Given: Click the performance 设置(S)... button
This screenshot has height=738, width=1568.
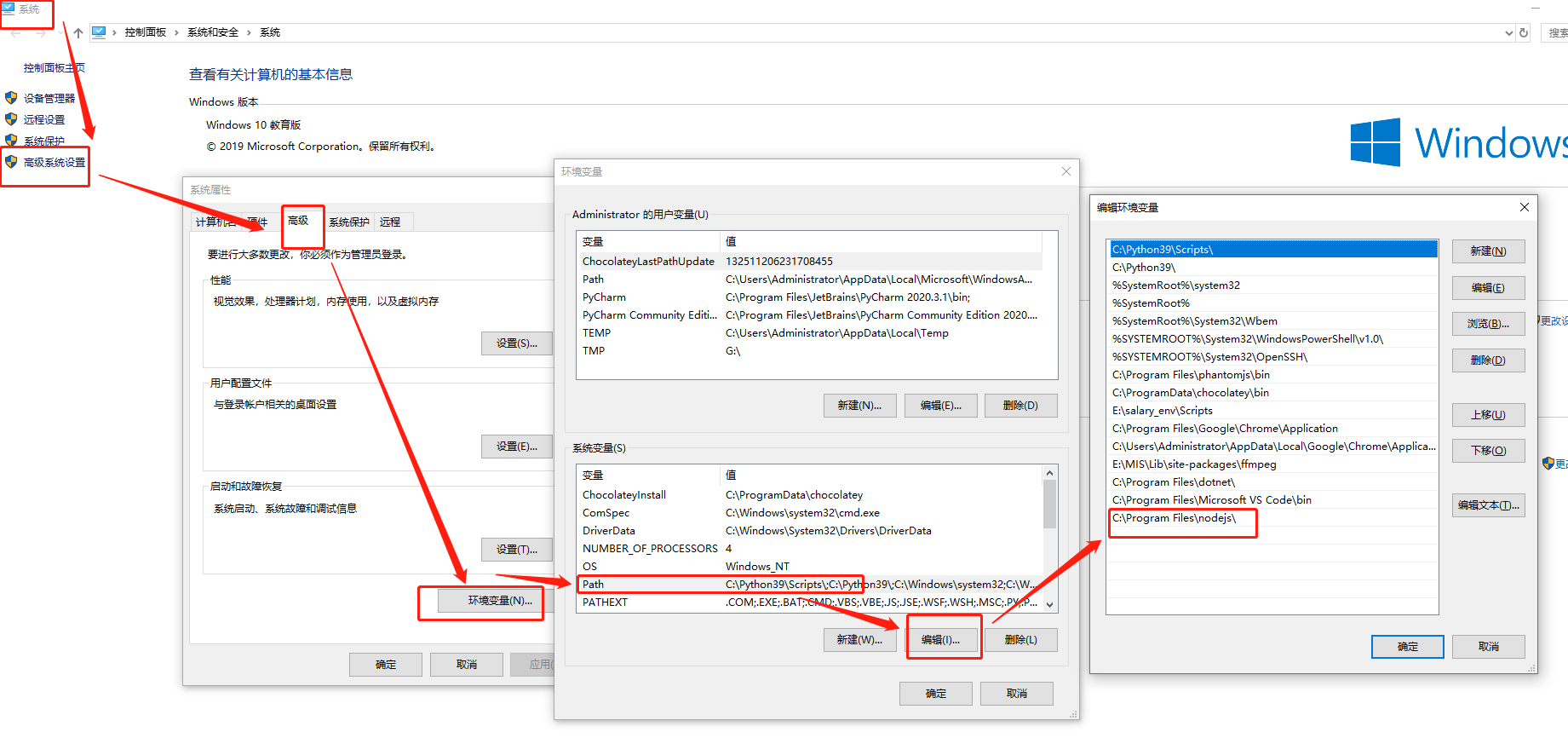Looking at the screenshot, I should click(x=517, y=343).
